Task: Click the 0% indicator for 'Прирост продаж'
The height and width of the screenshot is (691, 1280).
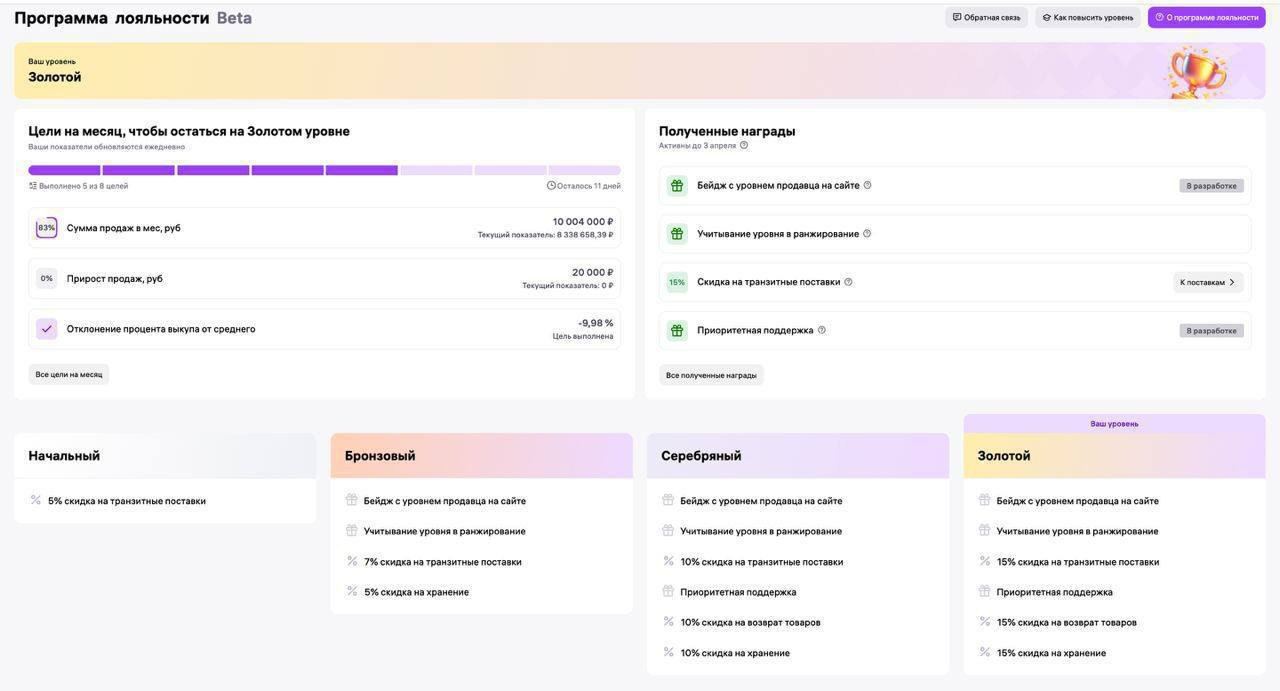Action: 46,278
